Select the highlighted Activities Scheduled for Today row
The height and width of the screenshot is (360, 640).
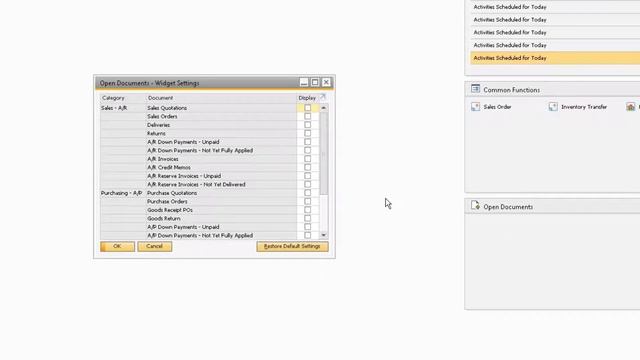[555, 58]
